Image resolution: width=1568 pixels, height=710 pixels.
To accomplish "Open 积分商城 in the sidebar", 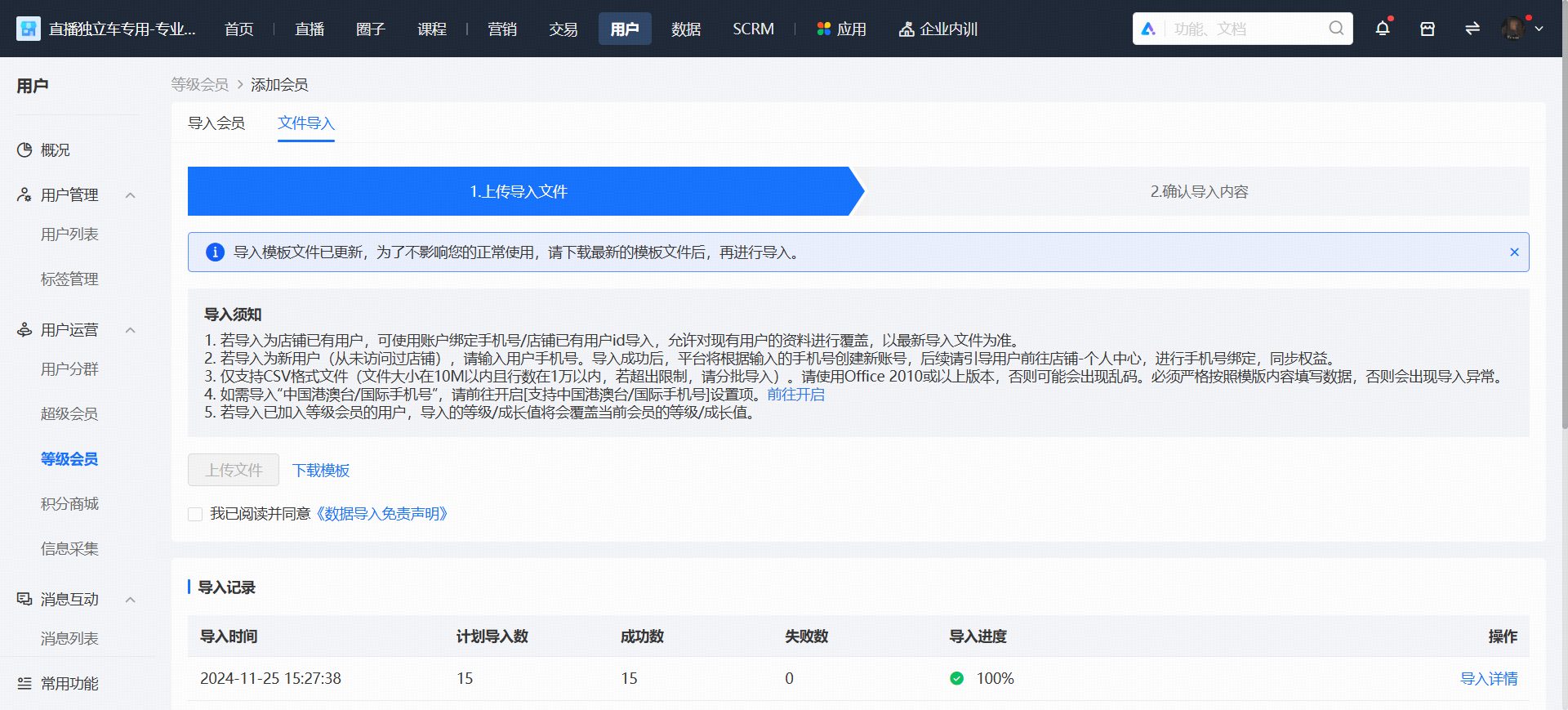I will coord(69,504).
